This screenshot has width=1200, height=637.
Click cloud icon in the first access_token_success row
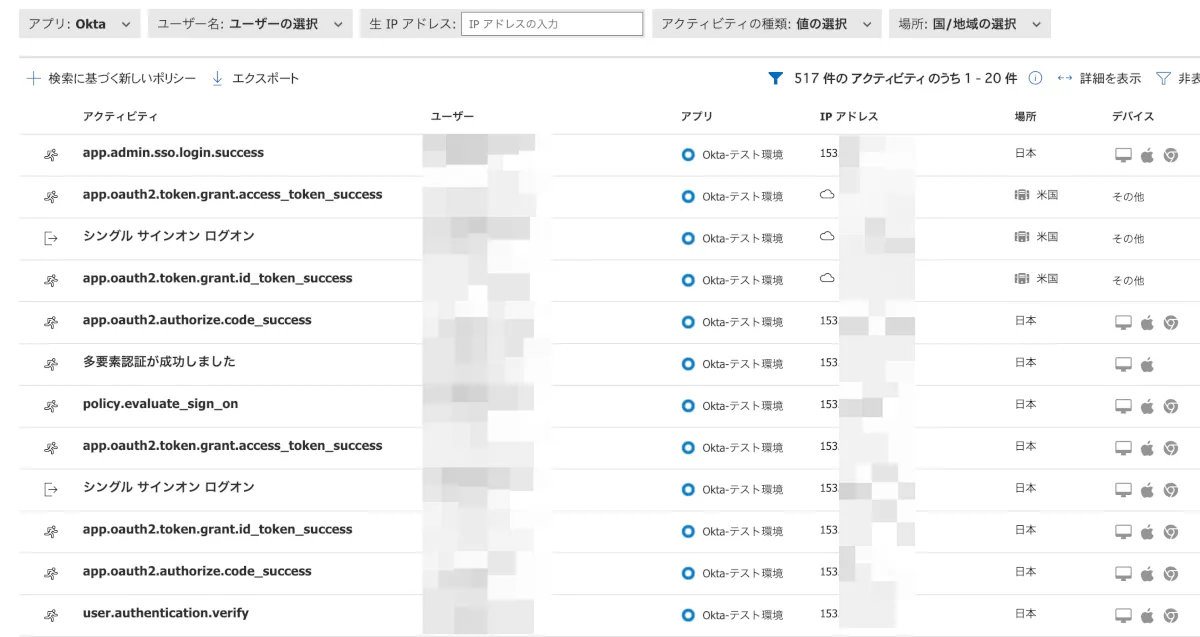coord(827,196)
